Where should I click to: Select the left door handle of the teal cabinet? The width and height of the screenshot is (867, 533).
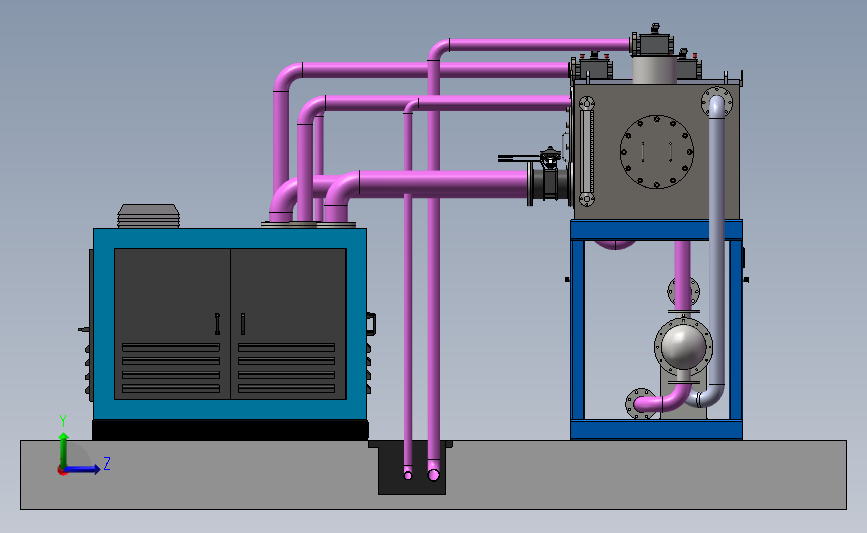(217, 324)
